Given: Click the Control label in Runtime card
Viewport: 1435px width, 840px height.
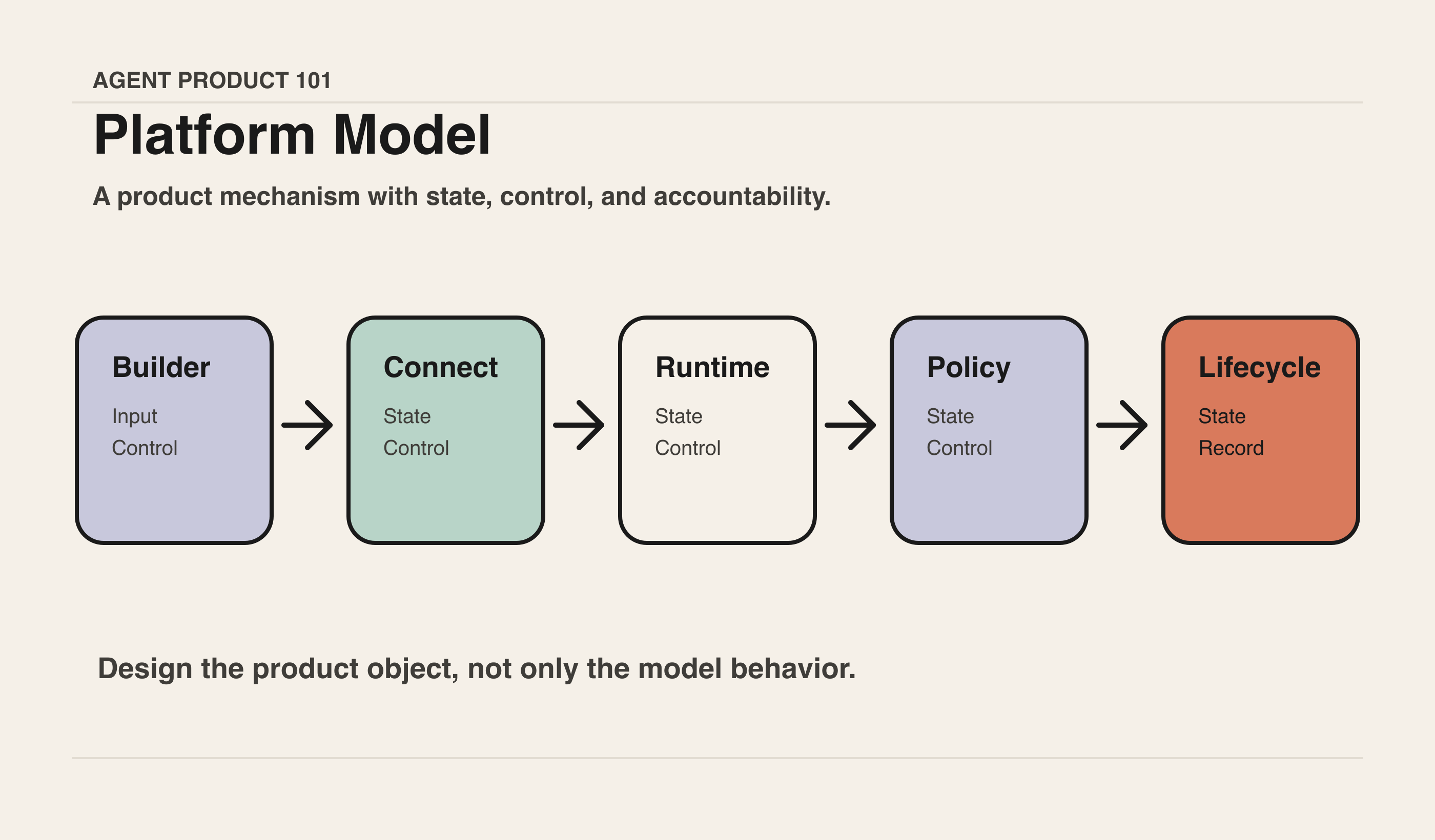Looking at the screenshot, I should pyautogui.click(x=688, y=448).
